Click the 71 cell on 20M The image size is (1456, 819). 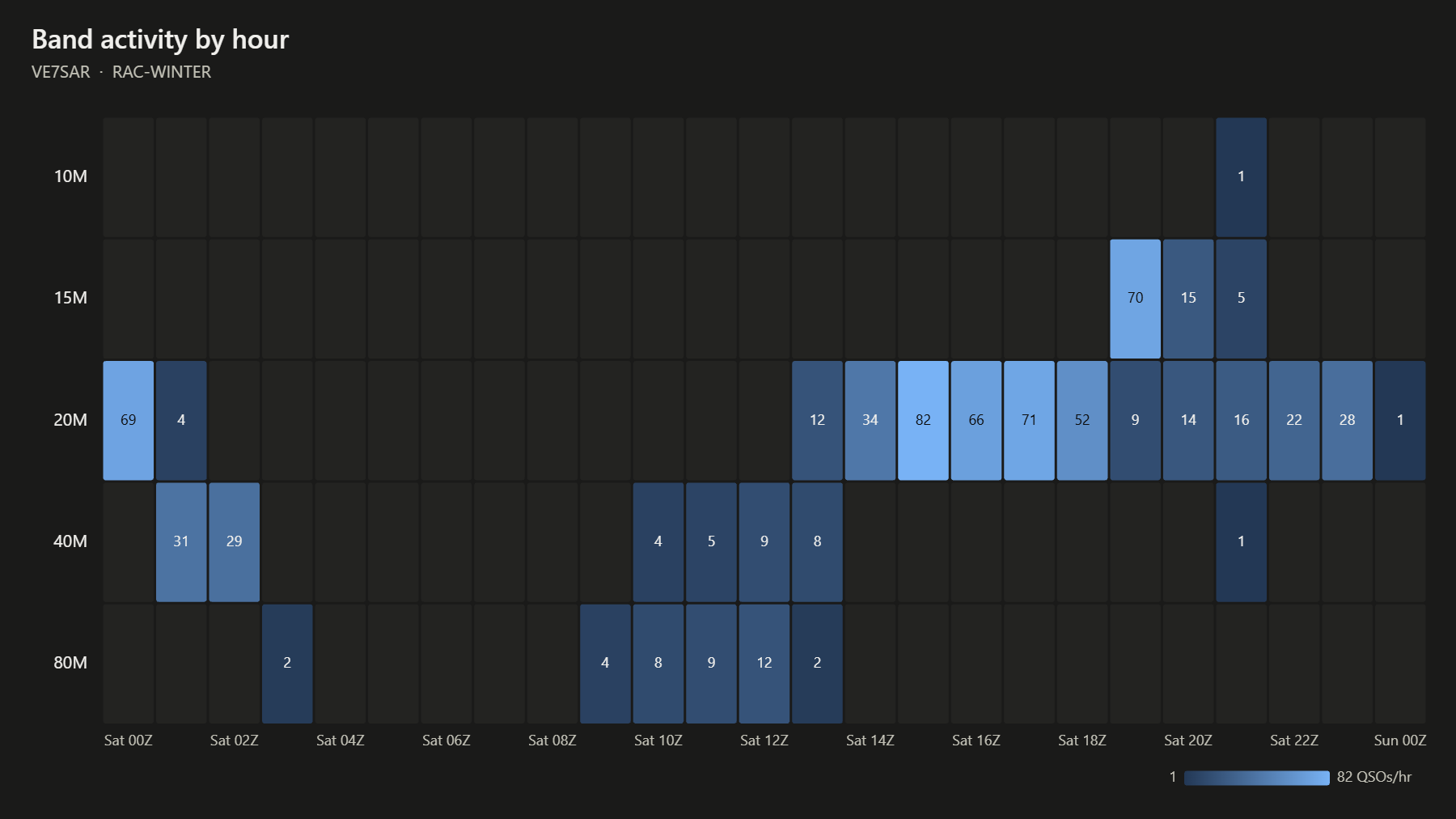pyautogui.click(x=1029, y=420)
